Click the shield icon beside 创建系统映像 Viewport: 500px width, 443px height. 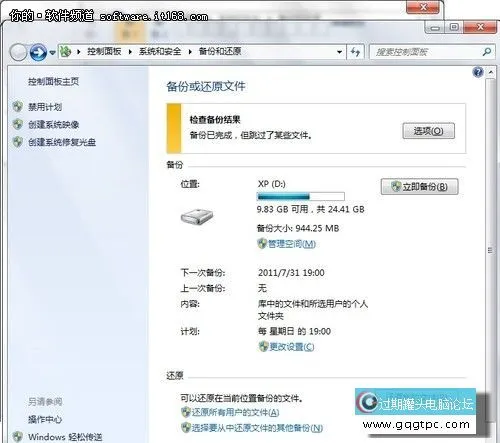pos(18,124)
